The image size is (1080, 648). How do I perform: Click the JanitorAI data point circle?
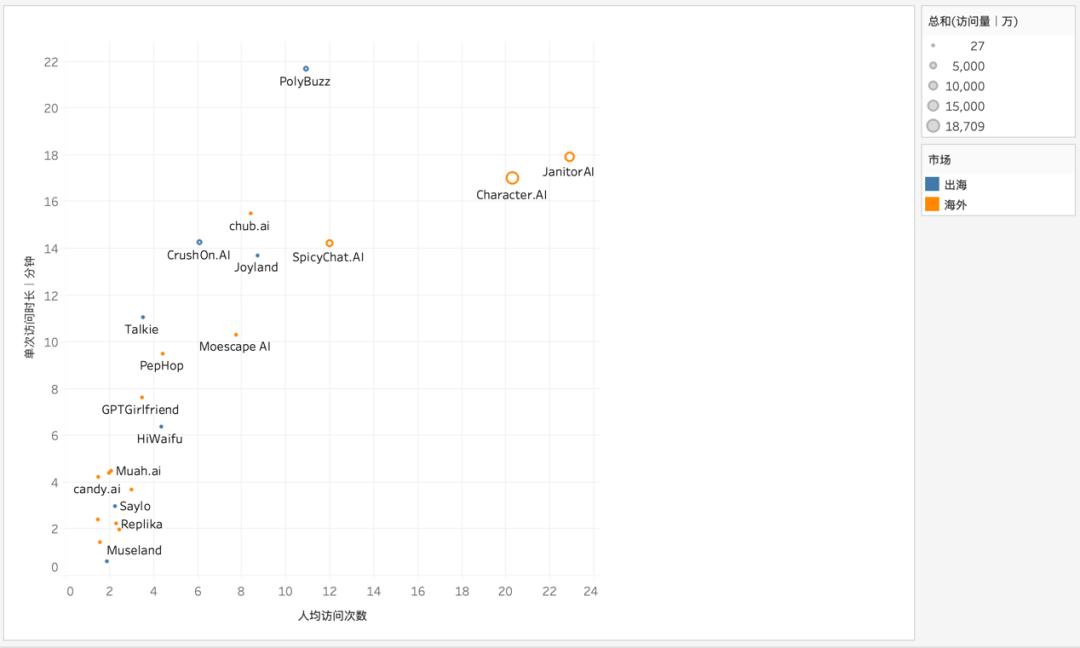569,157
